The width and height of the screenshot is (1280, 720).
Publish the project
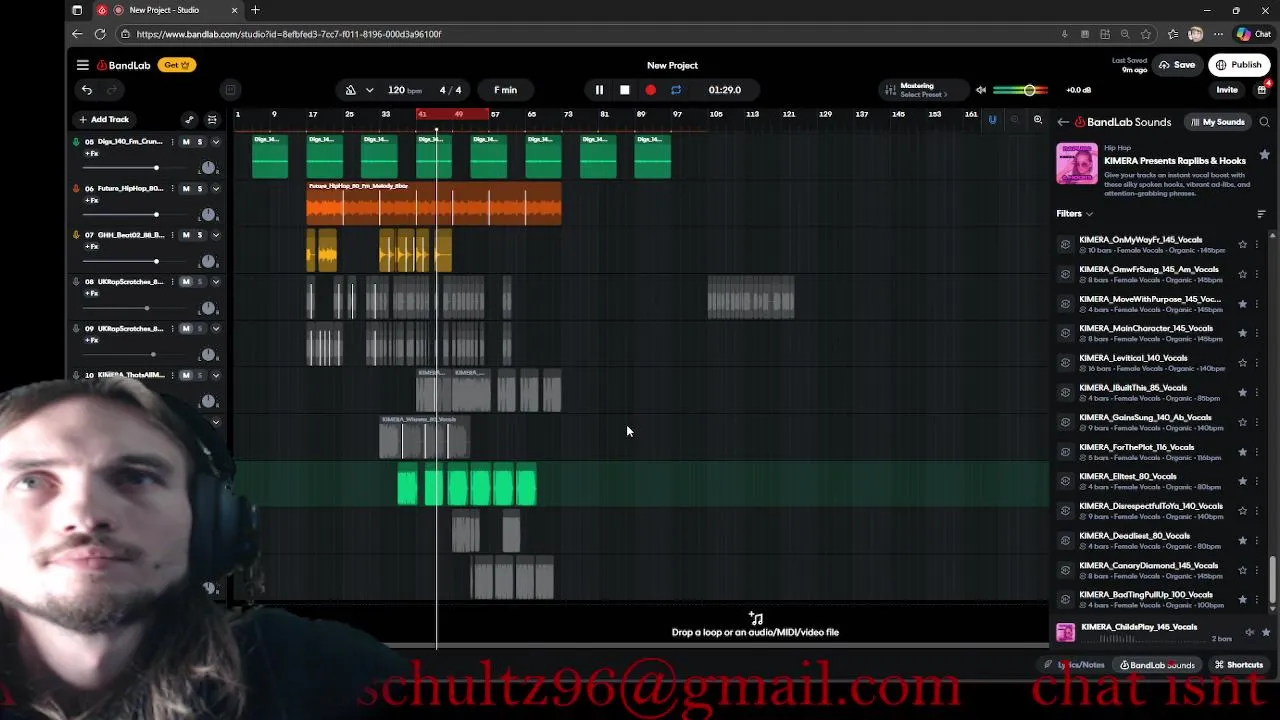click(x=1239, y=65)
